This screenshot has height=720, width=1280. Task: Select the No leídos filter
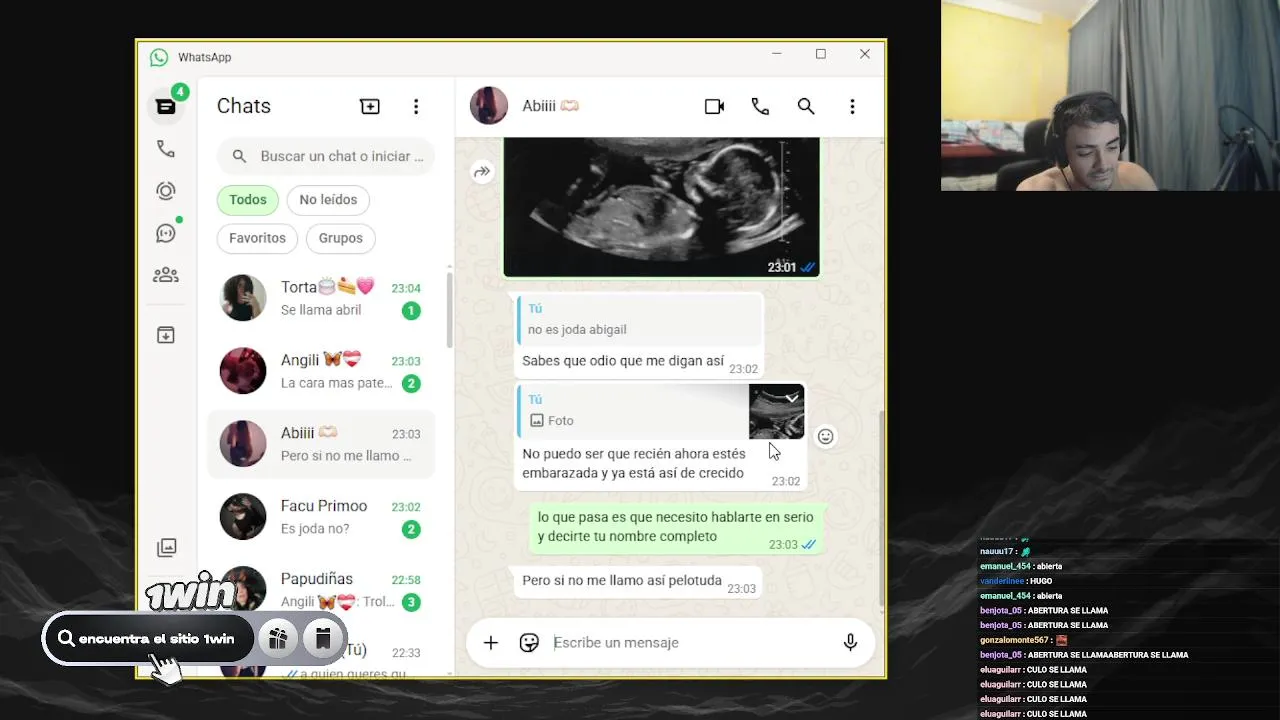[328, 200]
